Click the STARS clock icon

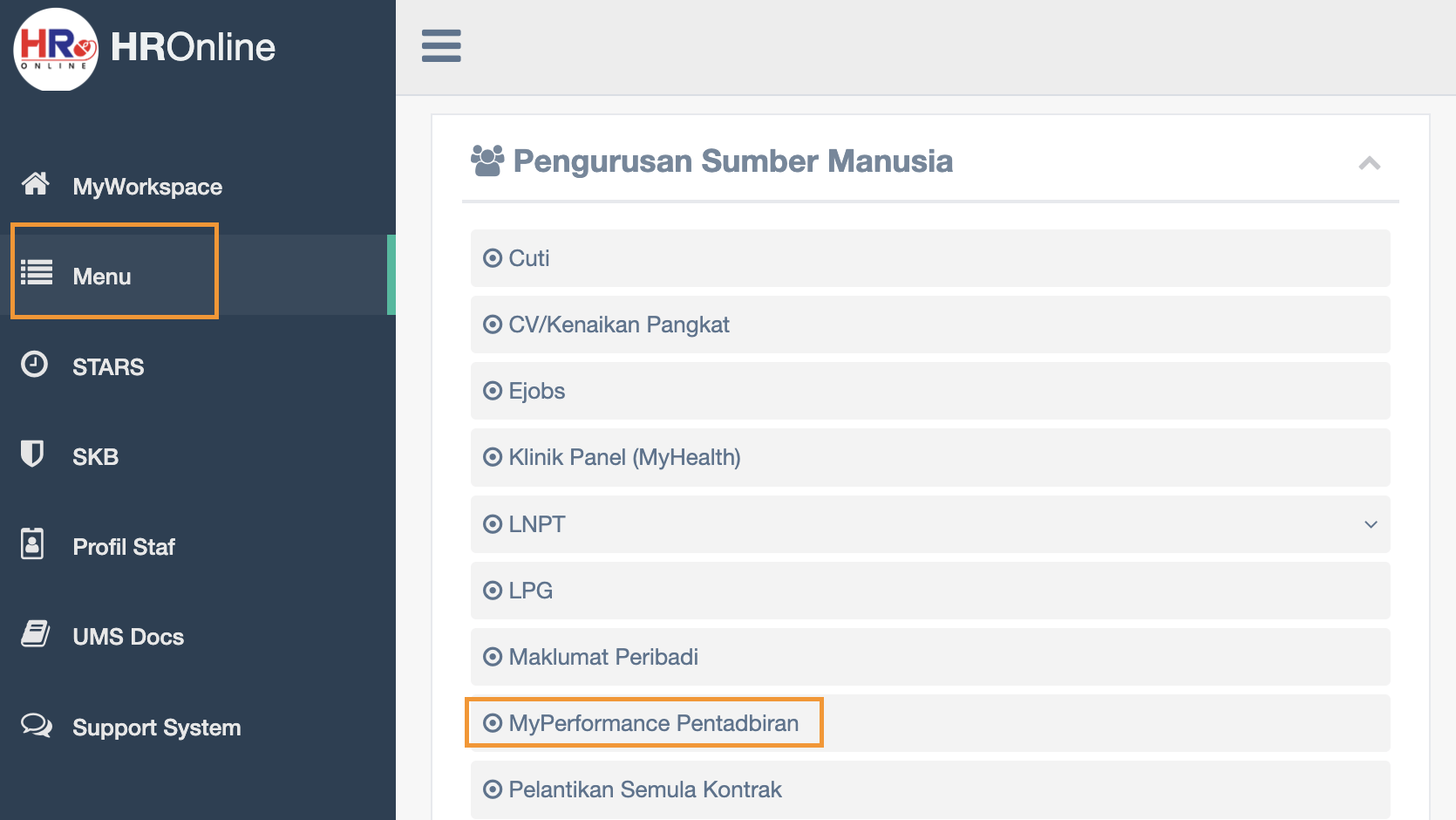(35, 365)
